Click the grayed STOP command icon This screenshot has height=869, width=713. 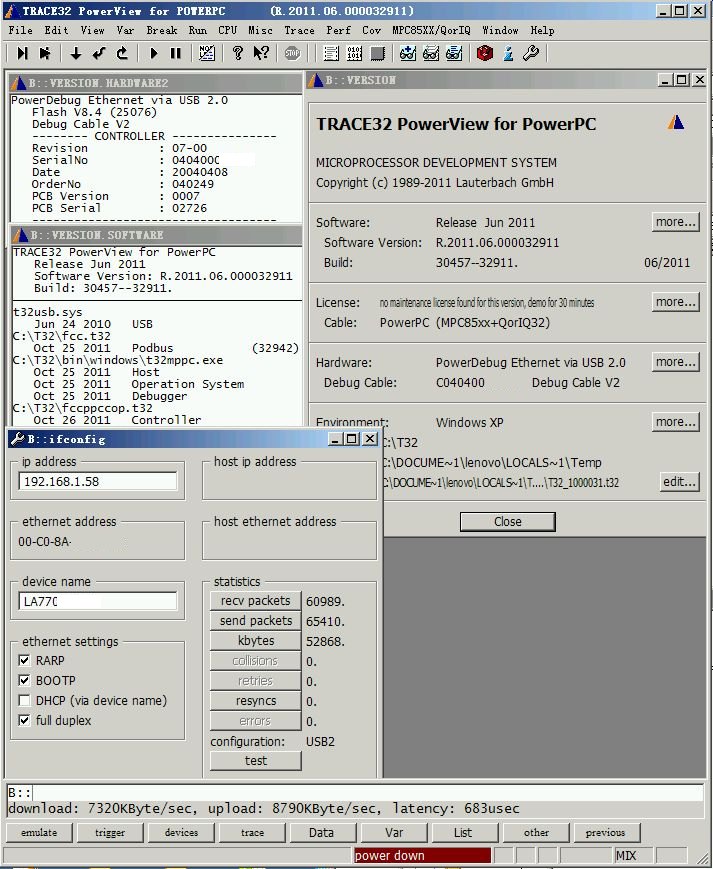[x=292, y=53]
